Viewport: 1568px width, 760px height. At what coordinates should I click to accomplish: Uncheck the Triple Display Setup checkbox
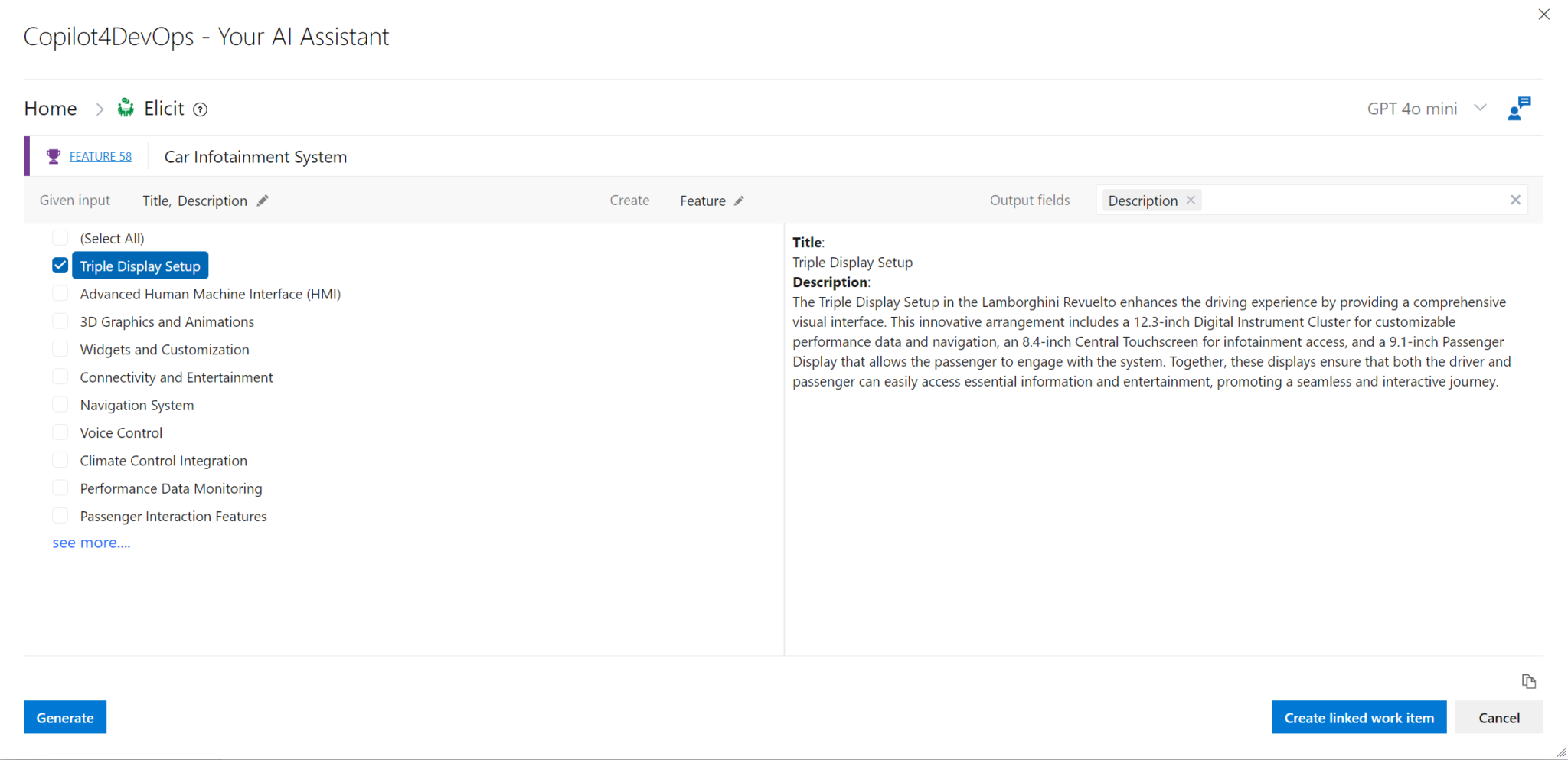pyautogui.click(x=60, y=266)
